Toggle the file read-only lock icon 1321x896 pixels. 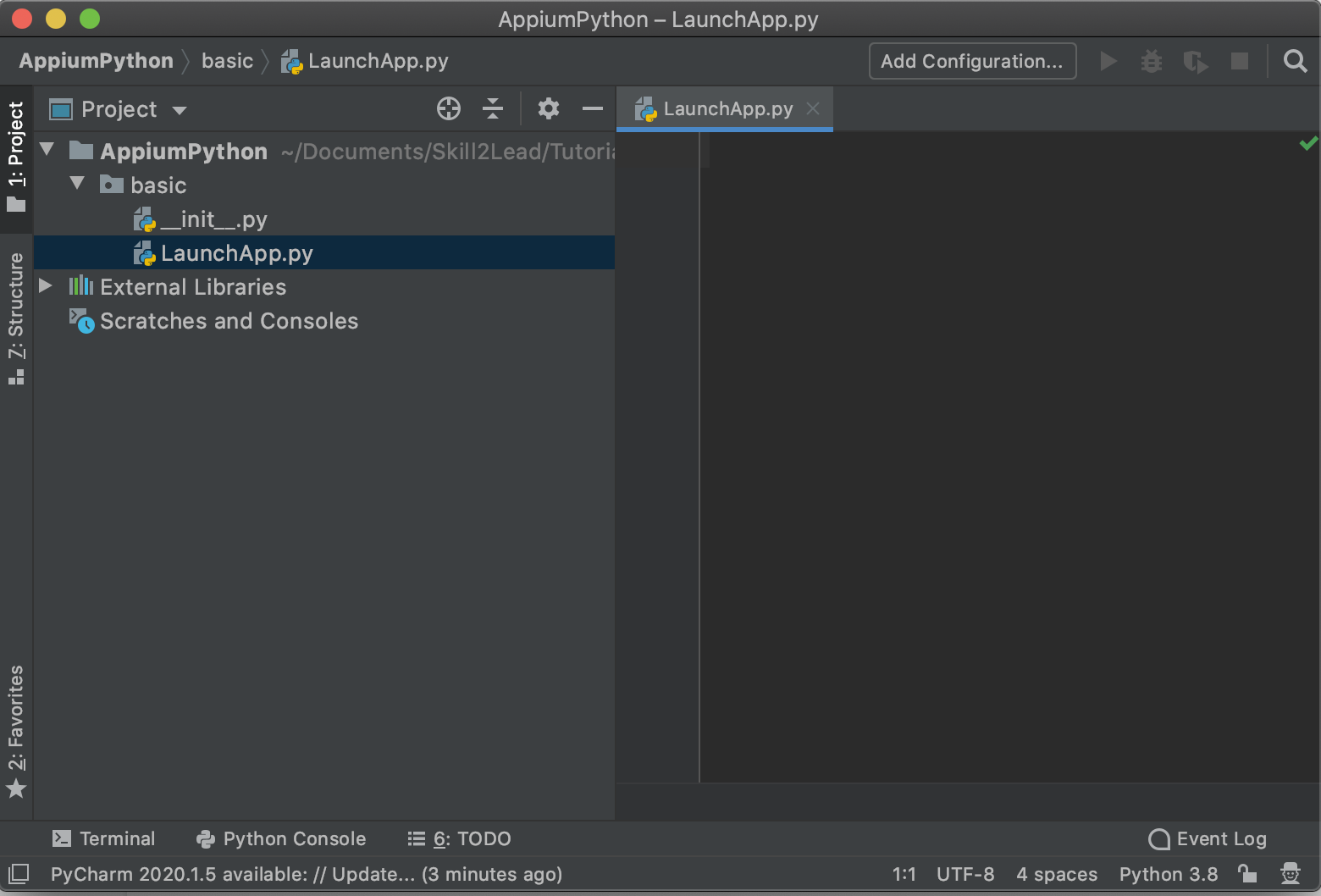tap(1246, 873)
